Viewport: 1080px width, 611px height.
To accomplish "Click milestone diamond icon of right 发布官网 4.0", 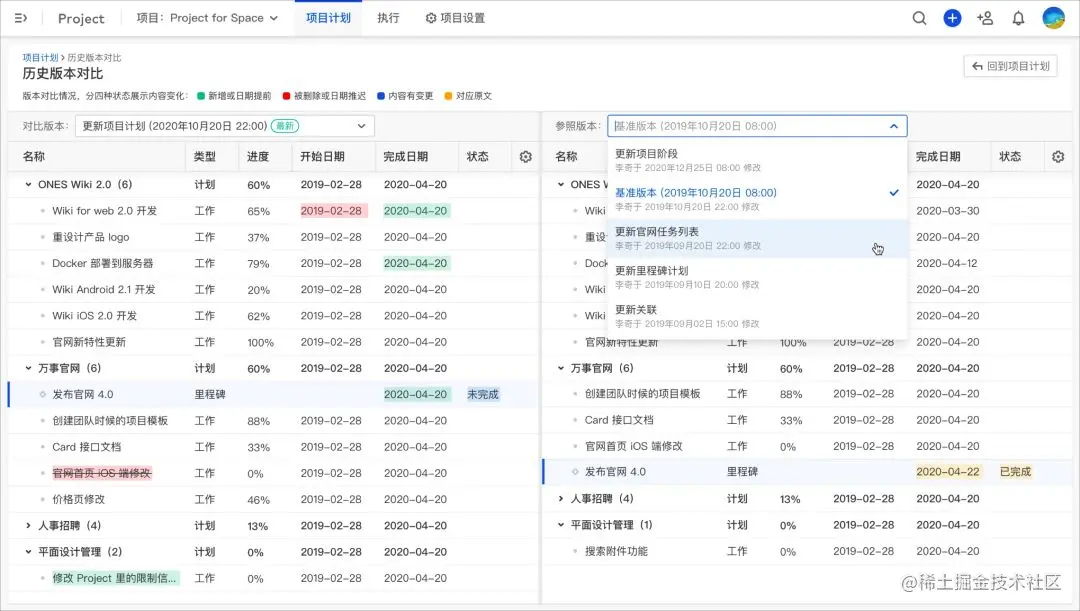I will (575, 472).
